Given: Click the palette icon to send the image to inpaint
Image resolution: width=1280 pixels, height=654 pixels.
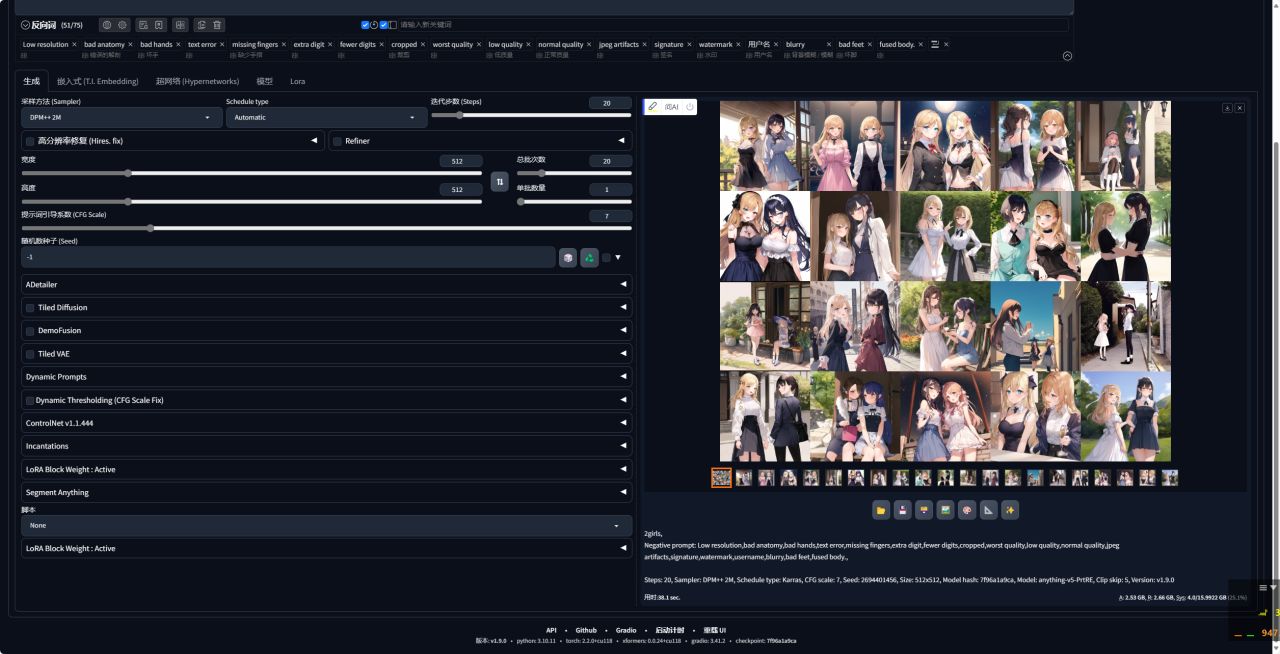Looking at the screenshot, I should [x=967, y=510].
